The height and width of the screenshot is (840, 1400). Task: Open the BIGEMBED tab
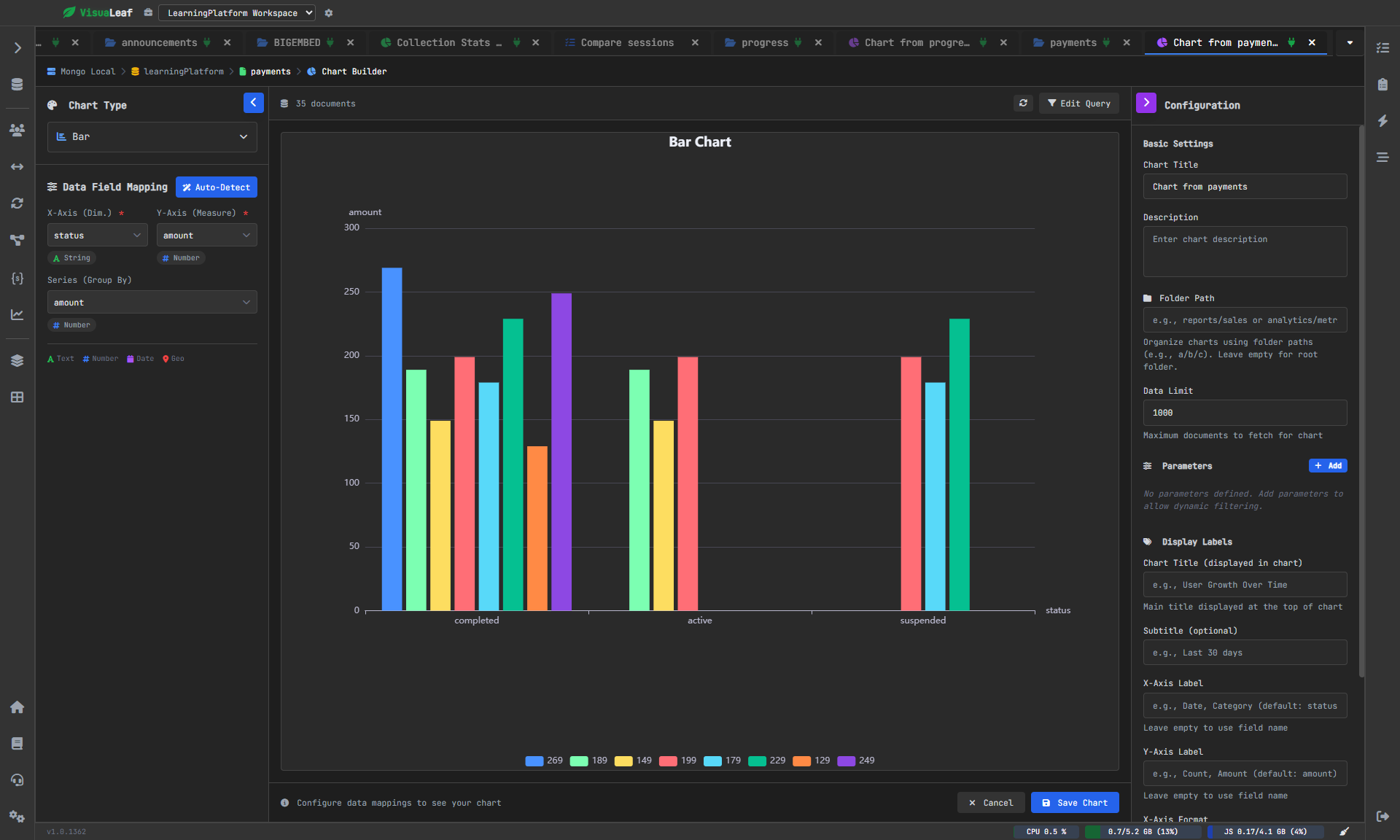pos(297,42)
